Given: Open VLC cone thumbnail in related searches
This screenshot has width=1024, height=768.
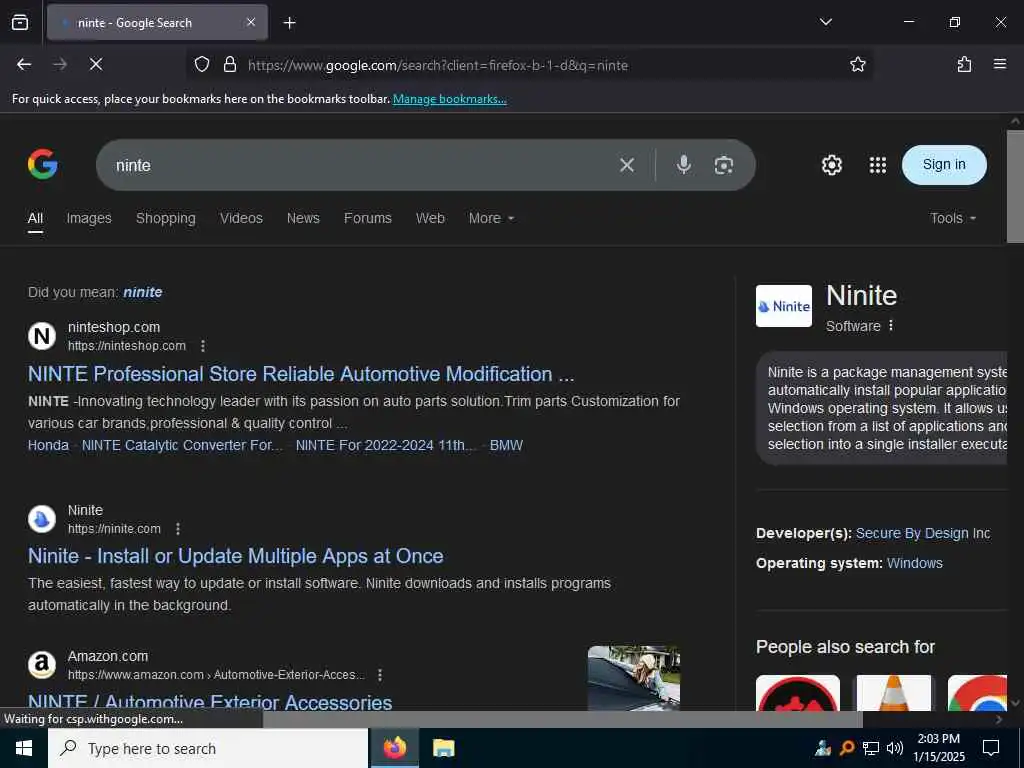Looking at the screenshot, I should (893, 693).
